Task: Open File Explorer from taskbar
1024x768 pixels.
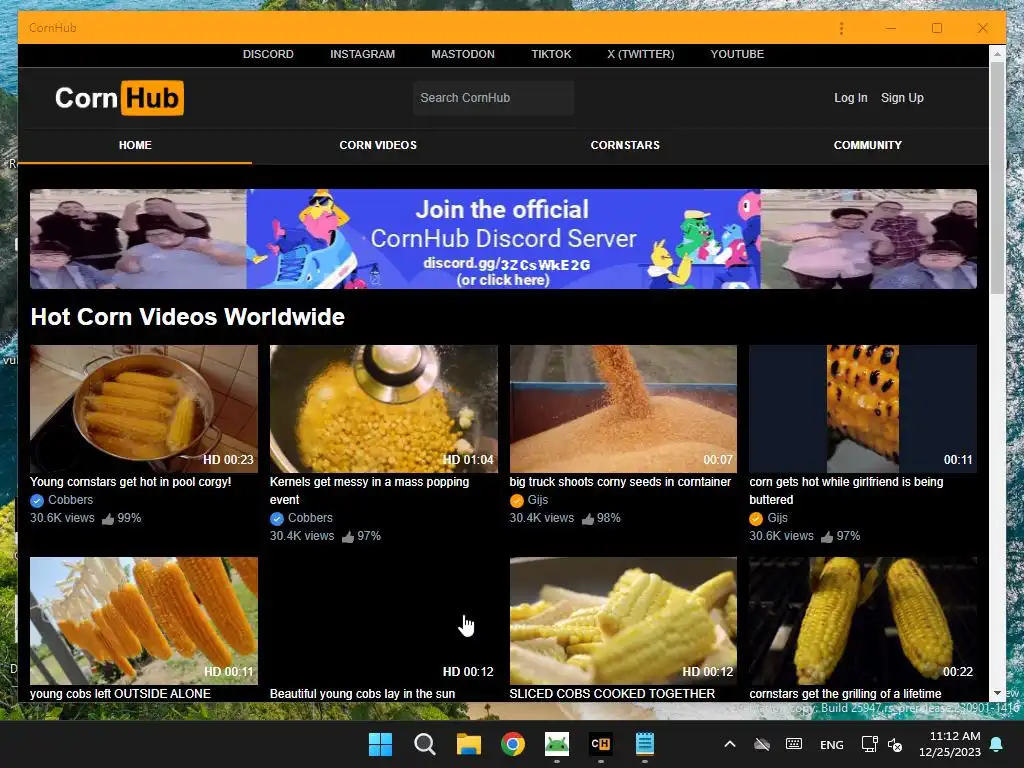Action: [x=468, y=744]
